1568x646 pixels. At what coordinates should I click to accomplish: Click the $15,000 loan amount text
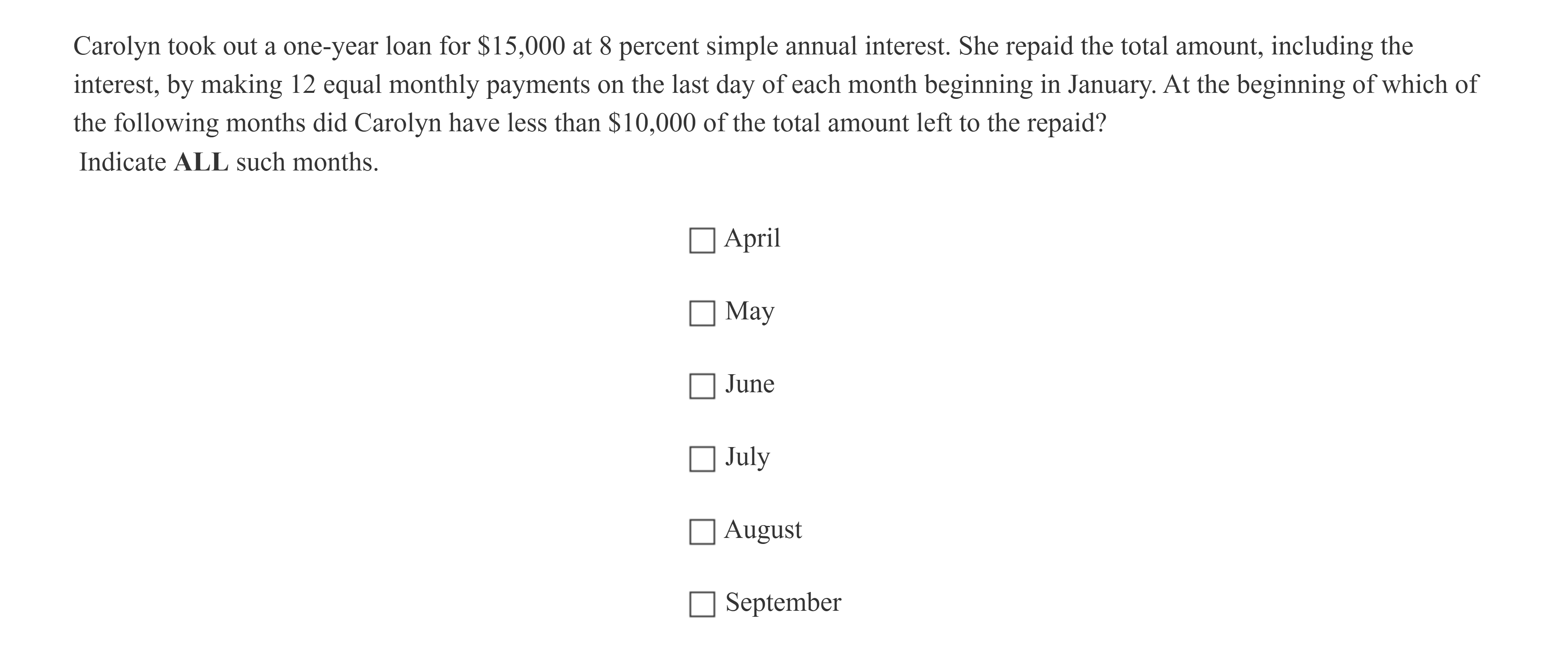coord(521,46)
